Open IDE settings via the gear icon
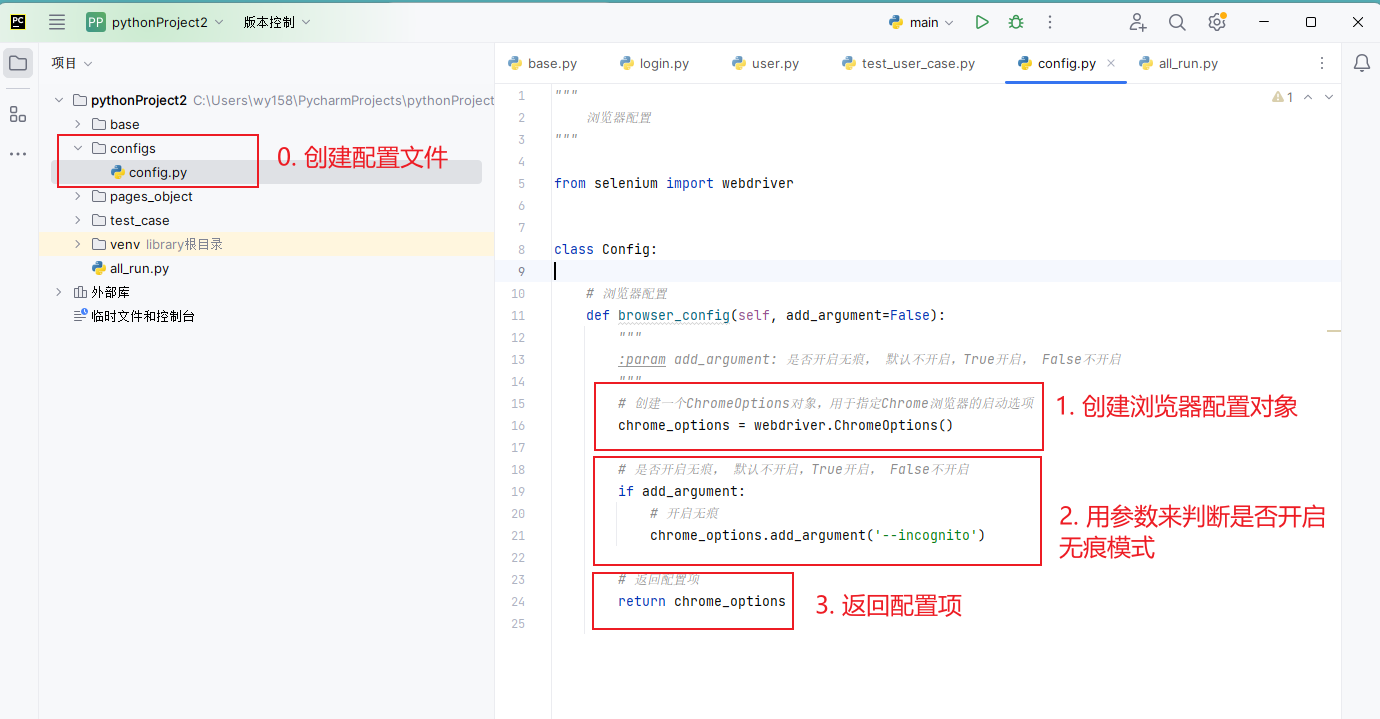Viewport: 1380px width, 719px height. point(1217,21)
